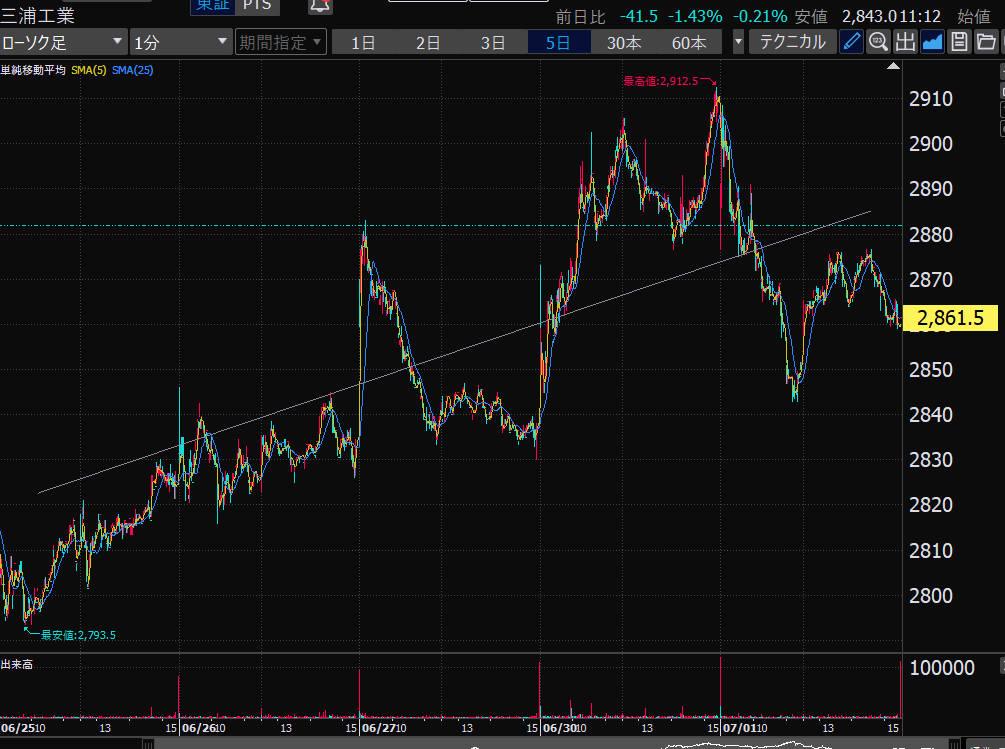Select the 30本 range tab
The image size is (1005, 749).
(x=624, y=43)
